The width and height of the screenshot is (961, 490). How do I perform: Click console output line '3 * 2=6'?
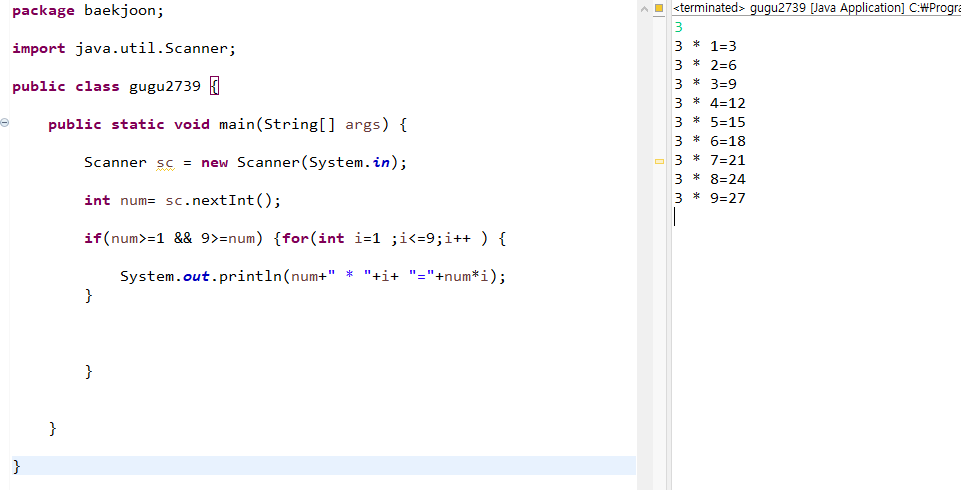pos(705,65)
